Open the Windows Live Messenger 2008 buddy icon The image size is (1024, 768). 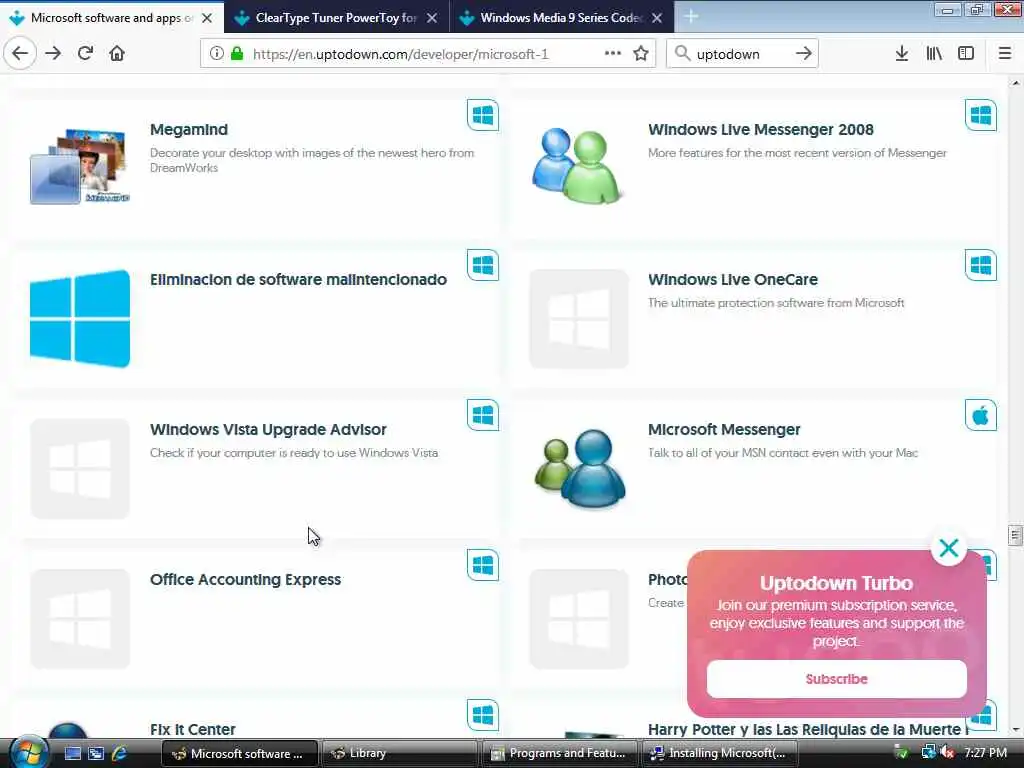[577, 166]
